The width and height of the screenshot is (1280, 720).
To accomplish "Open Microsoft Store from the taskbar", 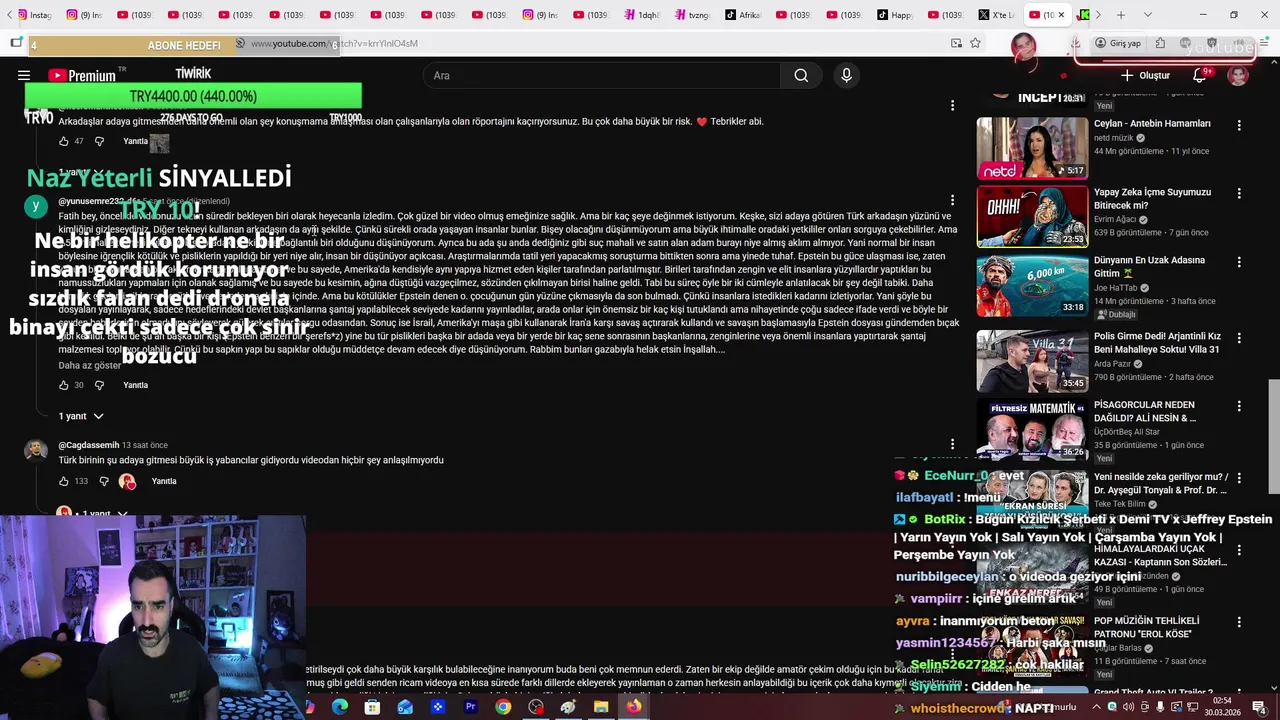I will coord(372,707).
